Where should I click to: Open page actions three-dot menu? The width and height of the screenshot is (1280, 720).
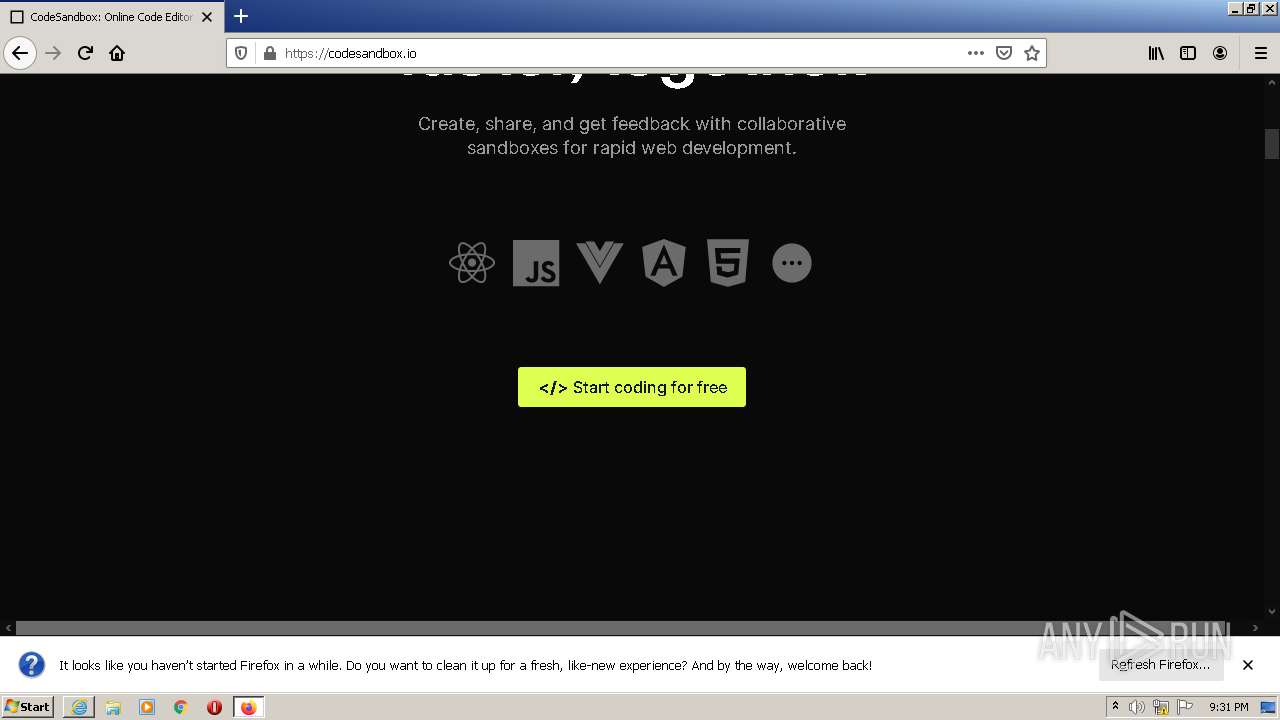tap(976, 53)
